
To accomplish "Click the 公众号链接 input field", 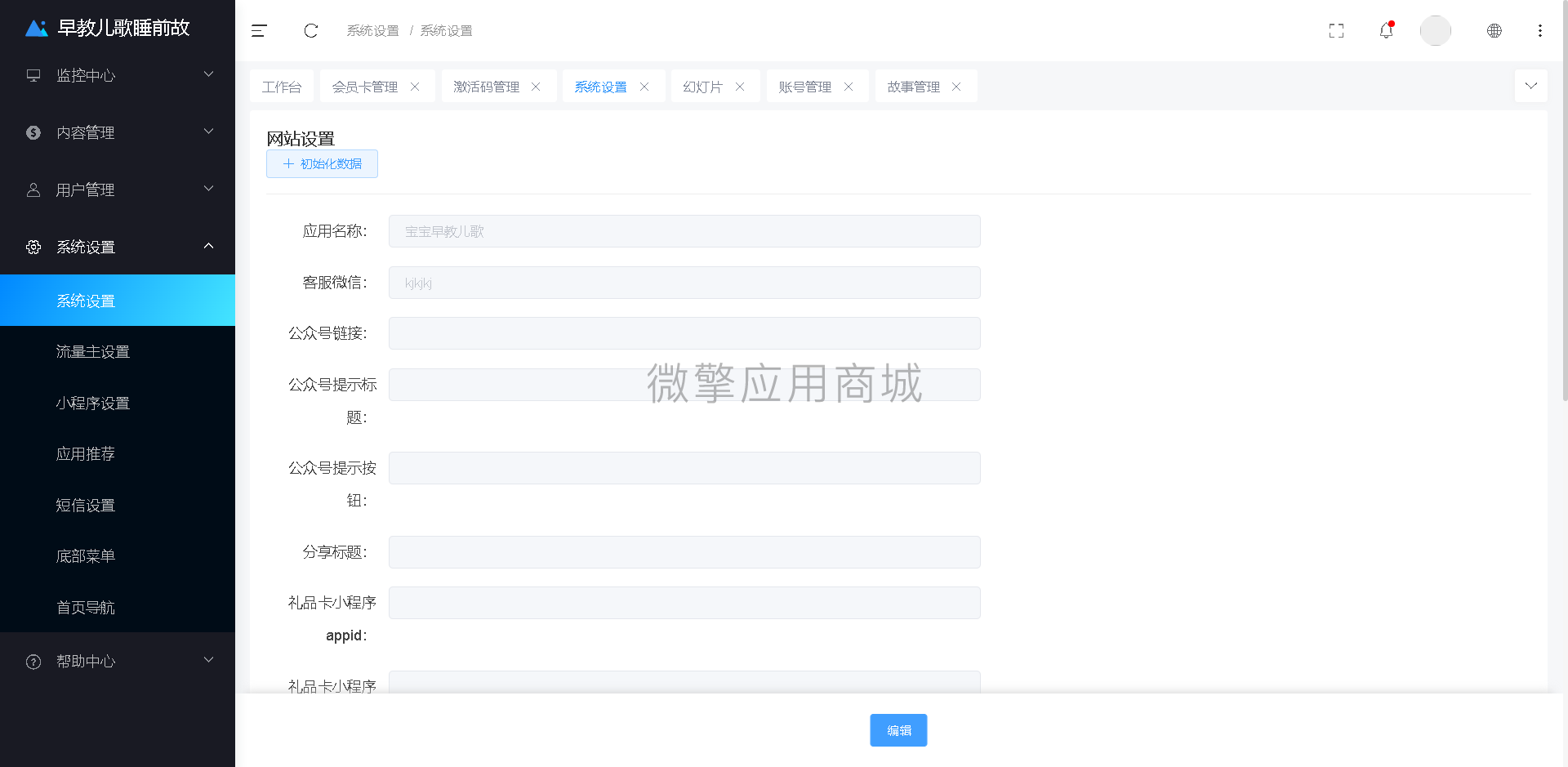I will pyautogui.click(x=684, y=333).
